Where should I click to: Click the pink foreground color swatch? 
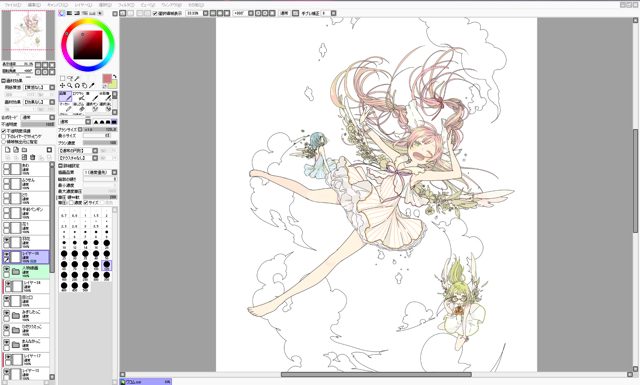pyautogui.click(x=107, y=78)
